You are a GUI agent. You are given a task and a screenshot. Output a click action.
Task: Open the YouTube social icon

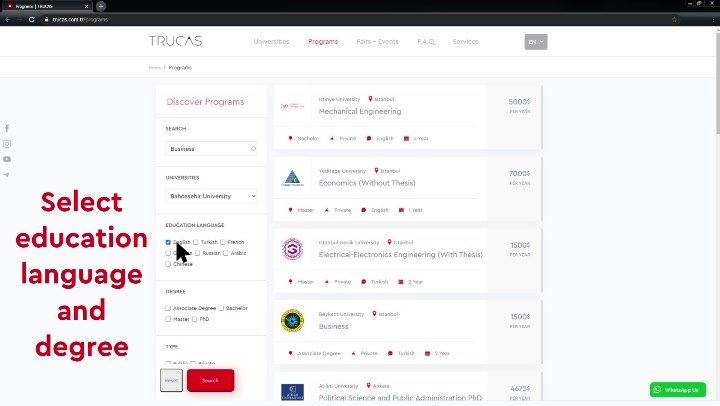point(7,159)
